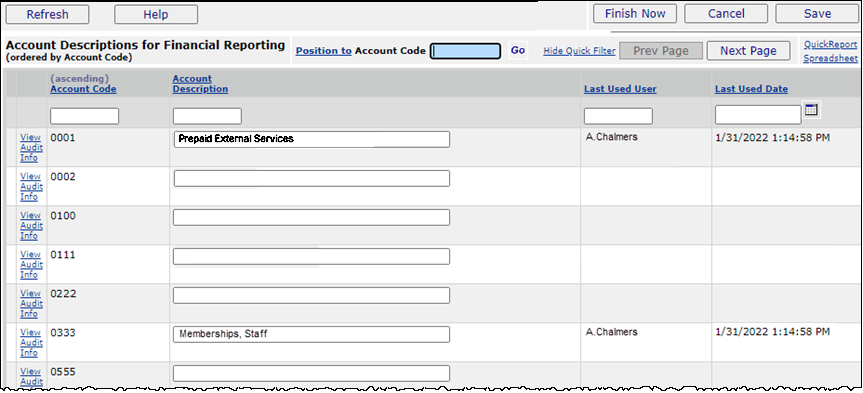Screen dimensions: 863x393
Task: View Audit Info for account 0555
Action: [30, 376]
